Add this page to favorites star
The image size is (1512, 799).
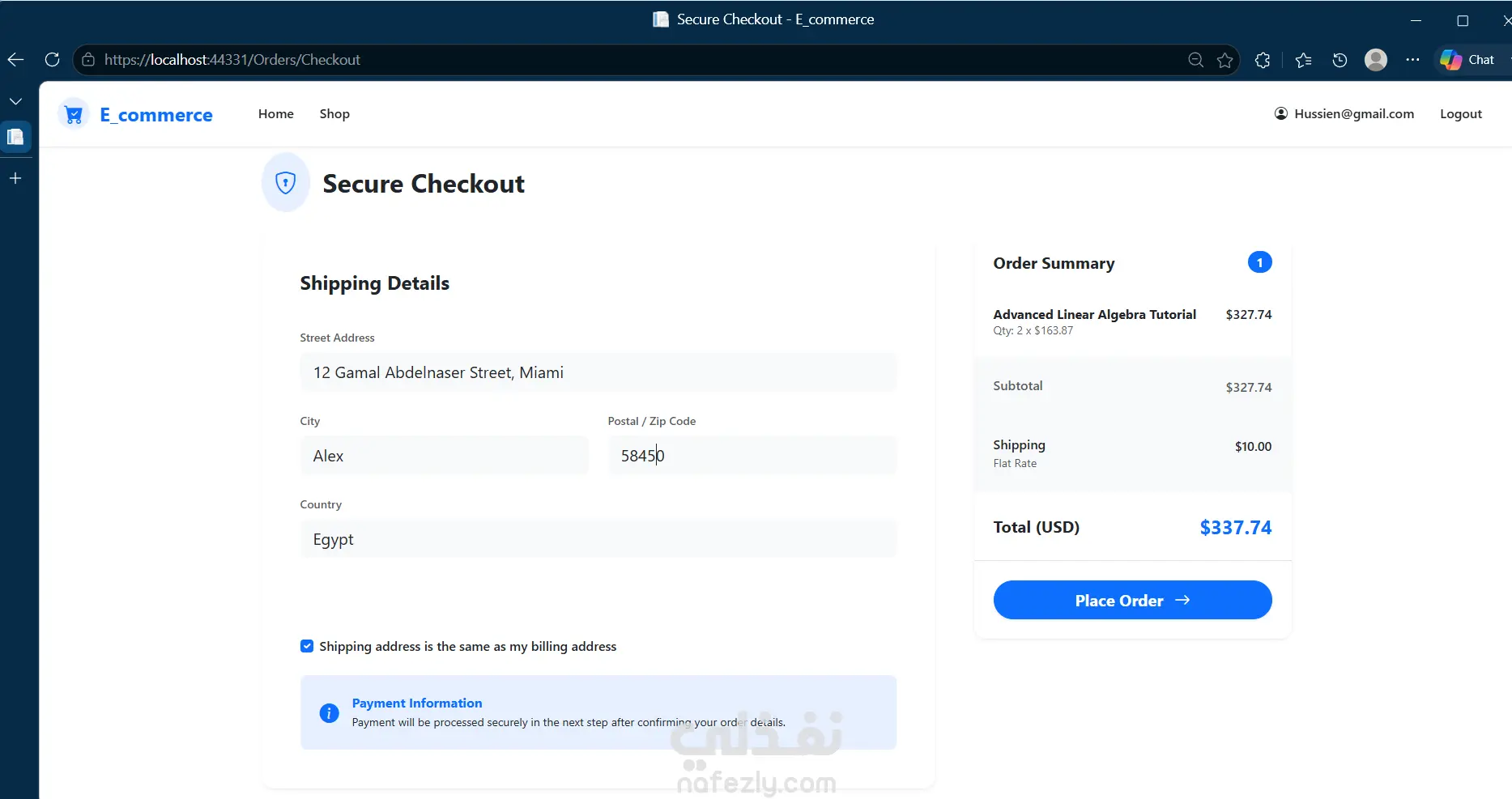pyautogui.click(x=1225, y=60)
